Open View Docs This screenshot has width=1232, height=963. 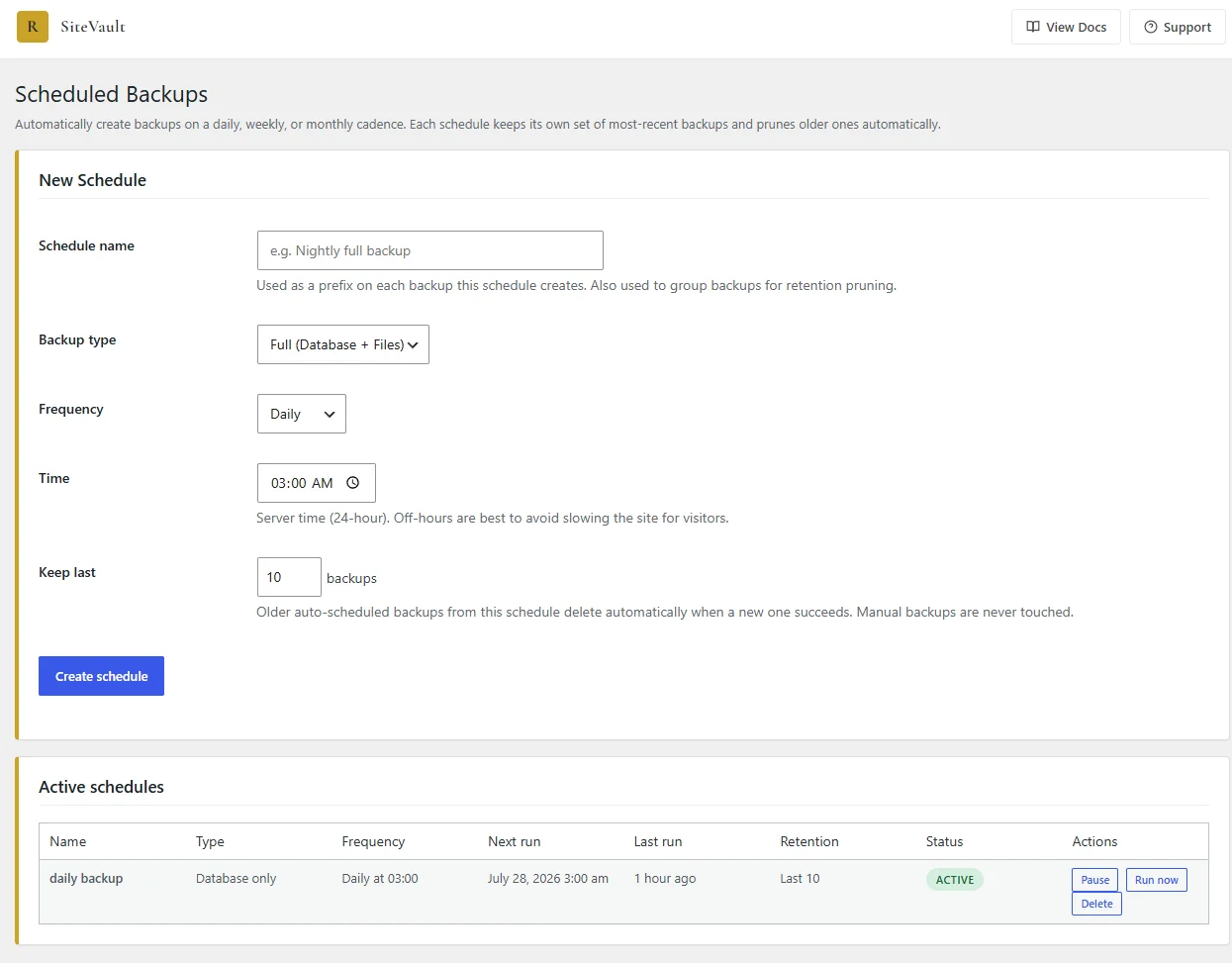[1066, 27]
